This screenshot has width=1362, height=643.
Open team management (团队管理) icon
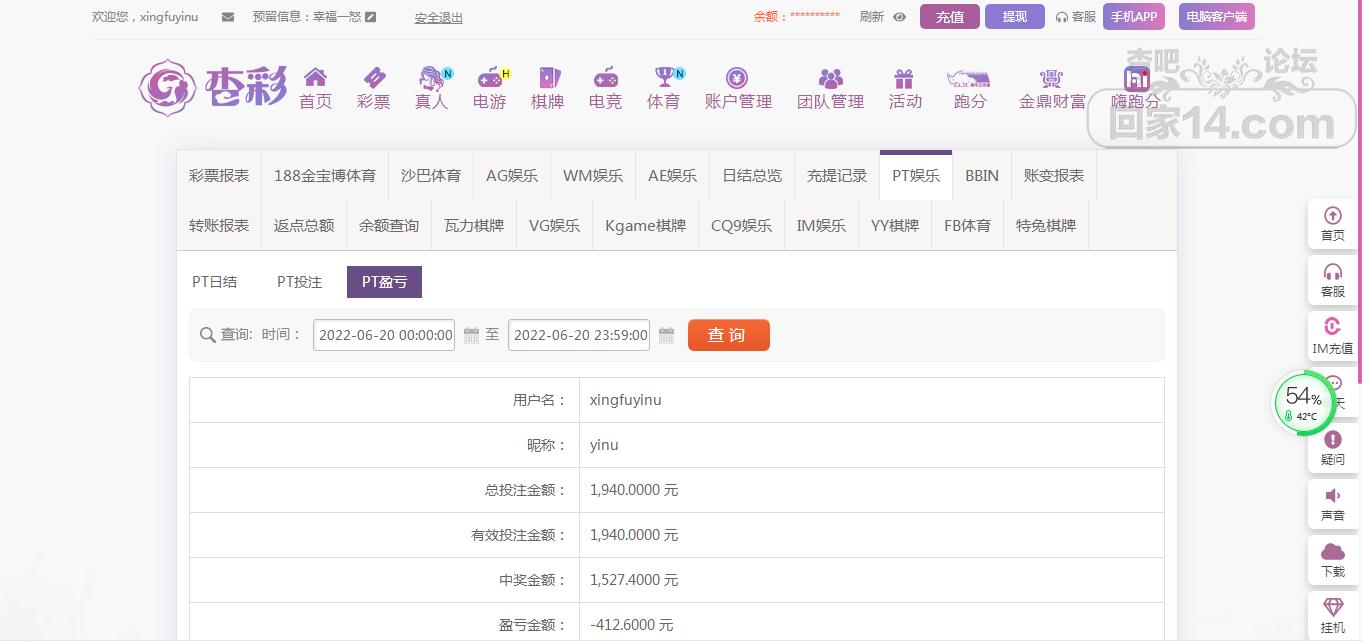coord(830,78)
